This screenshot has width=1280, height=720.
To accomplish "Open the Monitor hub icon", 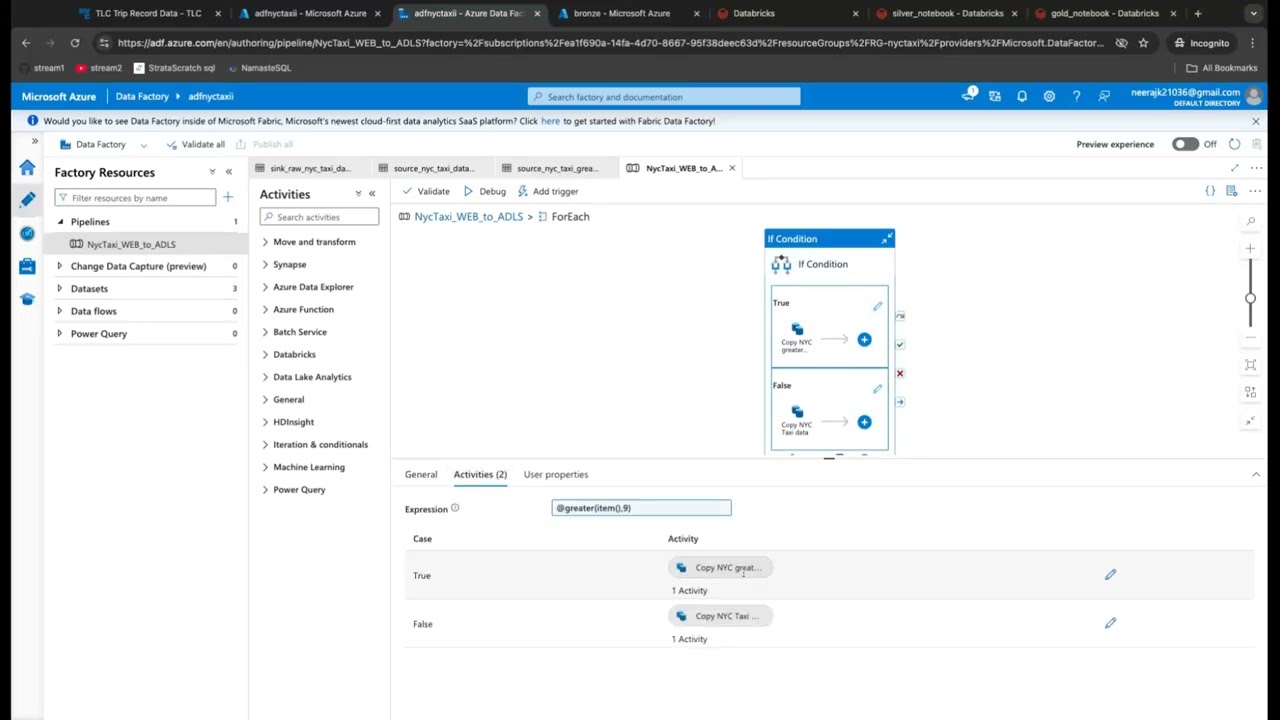I will point(27,233).
